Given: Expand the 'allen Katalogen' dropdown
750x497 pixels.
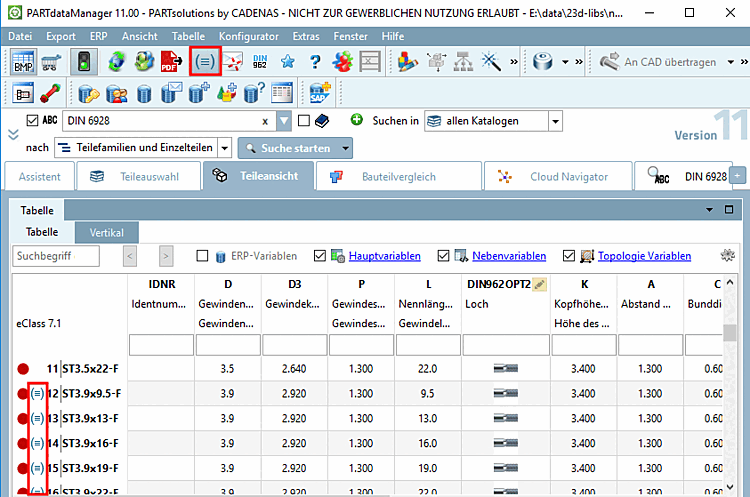Looking at the screenshot, I should 554,121.
